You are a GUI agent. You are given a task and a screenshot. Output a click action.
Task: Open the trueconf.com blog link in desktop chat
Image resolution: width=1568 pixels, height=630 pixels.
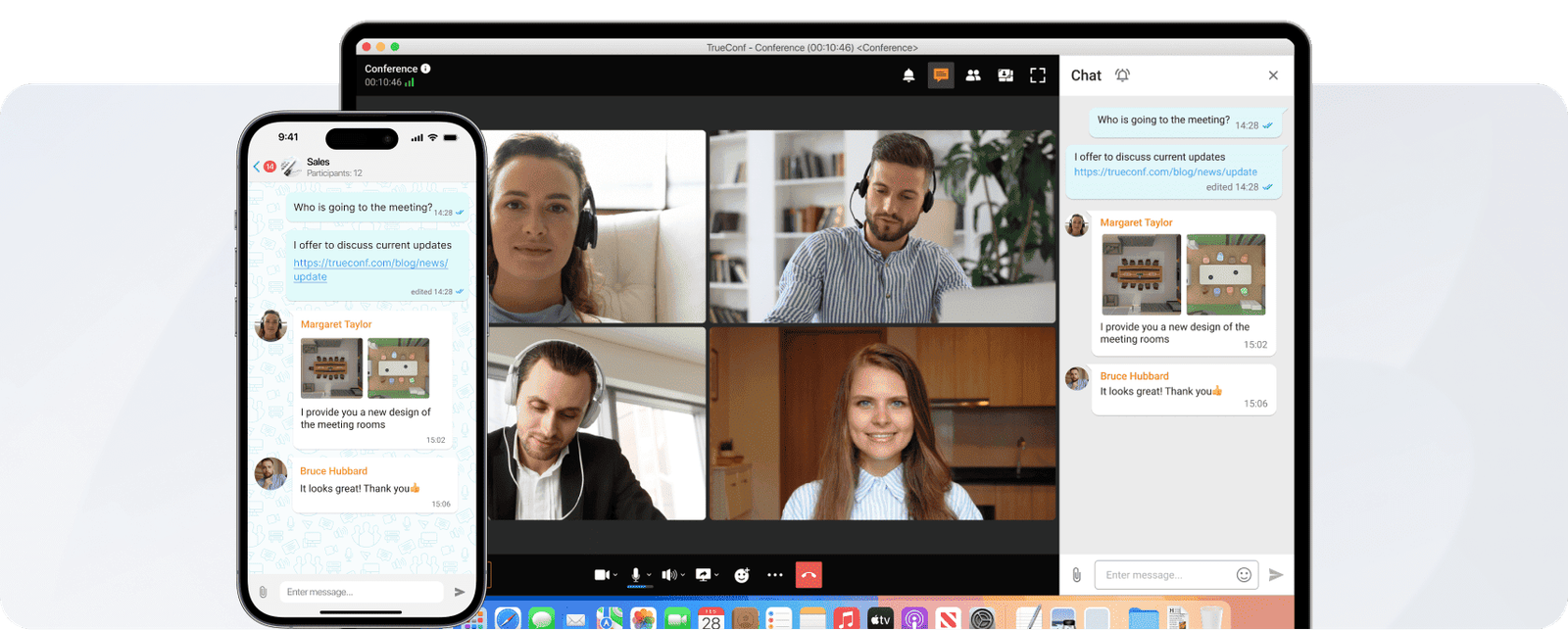[1165, 171]
